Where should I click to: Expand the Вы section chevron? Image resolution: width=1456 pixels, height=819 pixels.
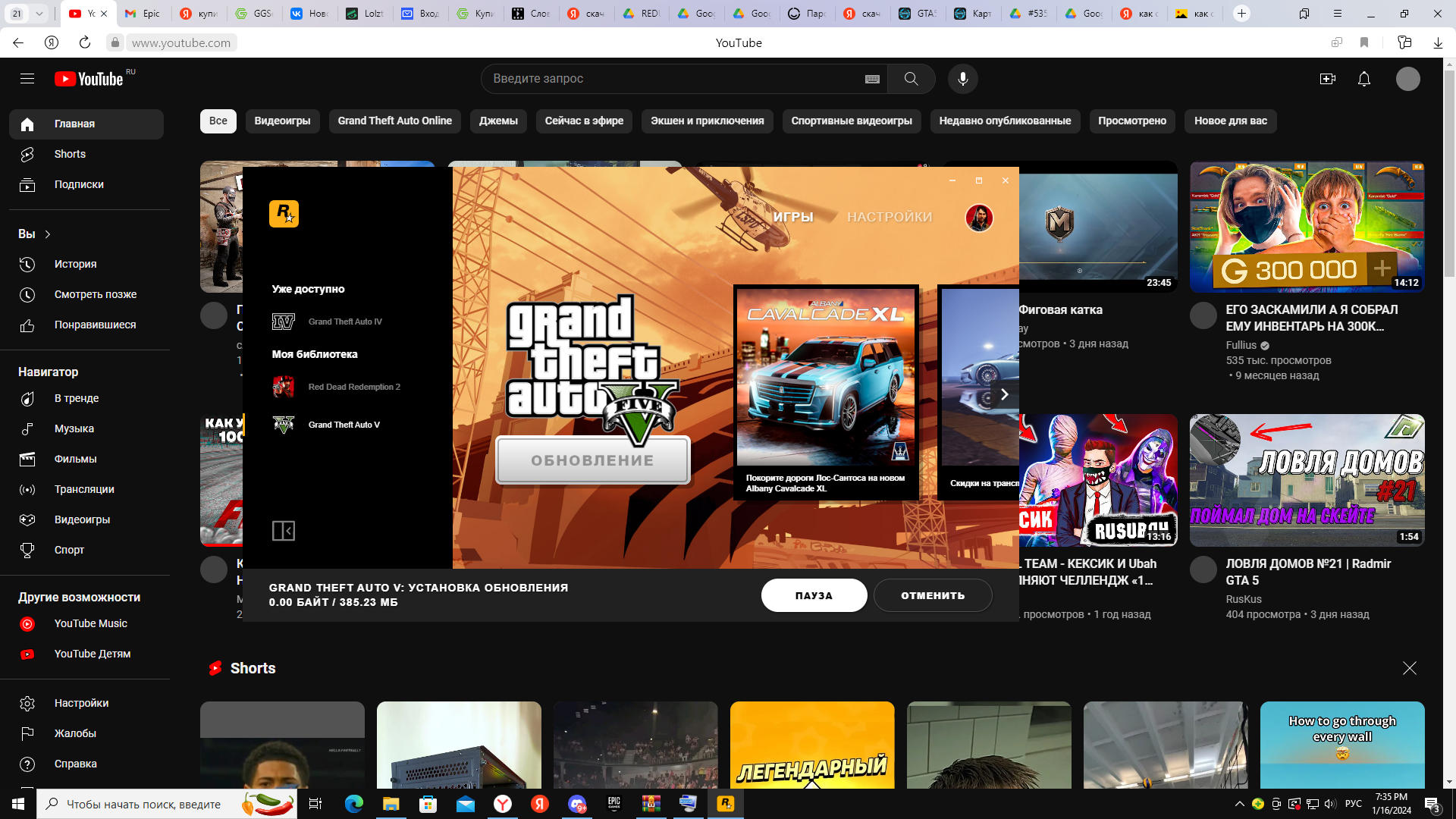48,234
